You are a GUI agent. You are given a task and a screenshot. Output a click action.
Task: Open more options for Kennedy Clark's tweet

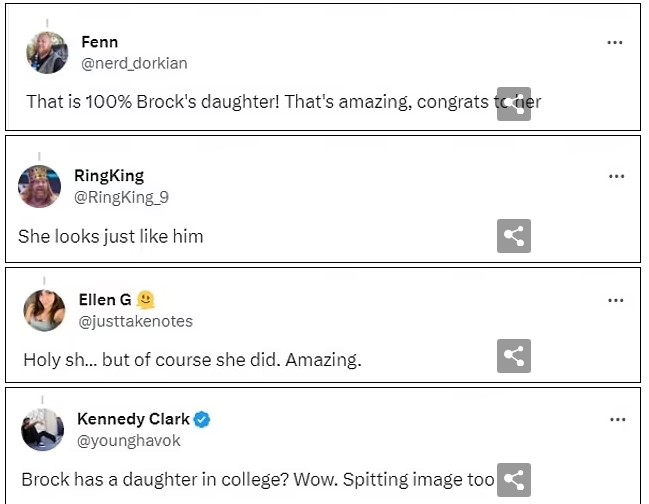tap(616, 420)
